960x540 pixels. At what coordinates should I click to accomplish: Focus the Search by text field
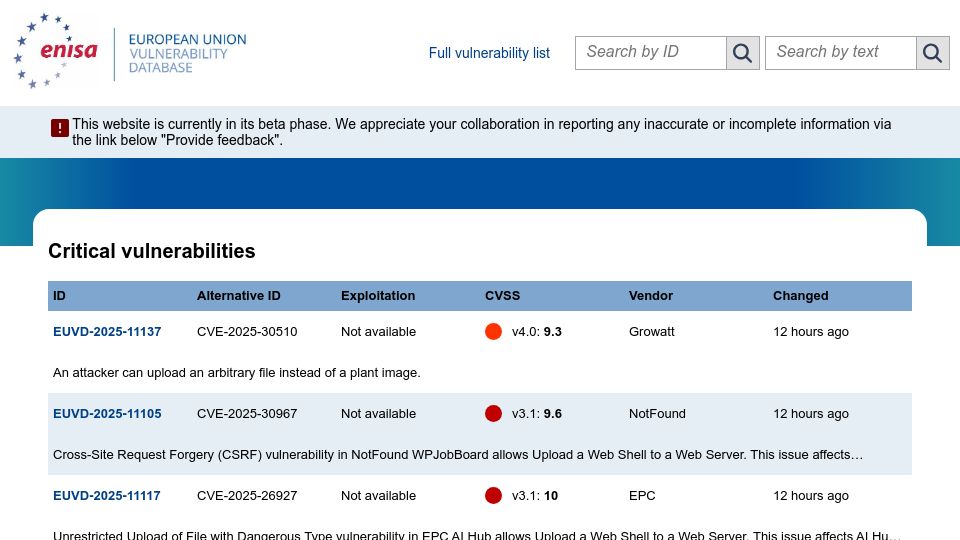(x=841, y=53)
